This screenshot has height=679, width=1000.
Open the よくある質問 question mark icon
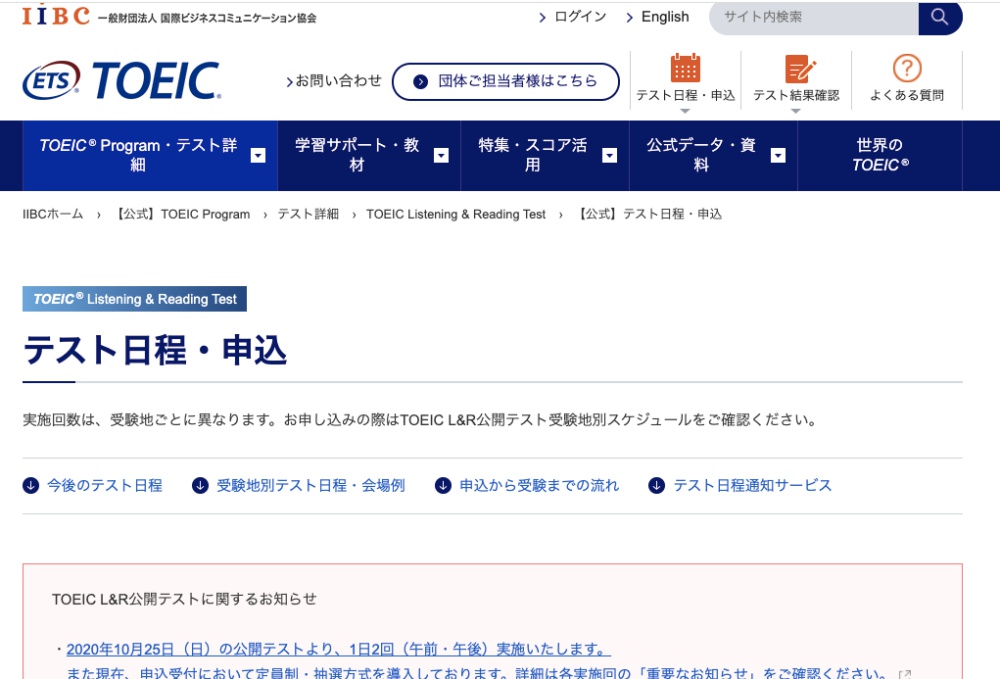907,68
